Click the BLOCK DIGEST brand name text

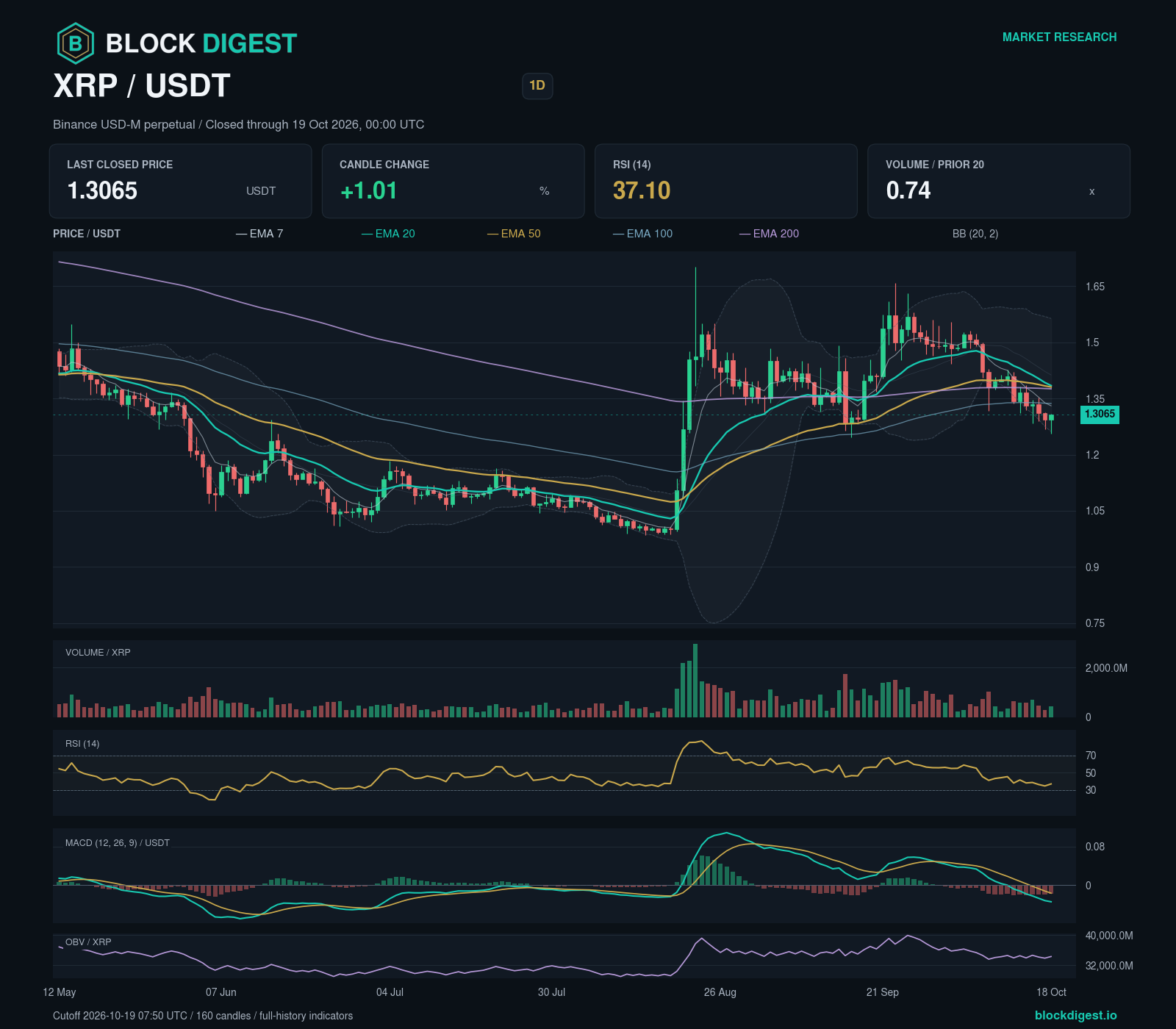[201, 43]
